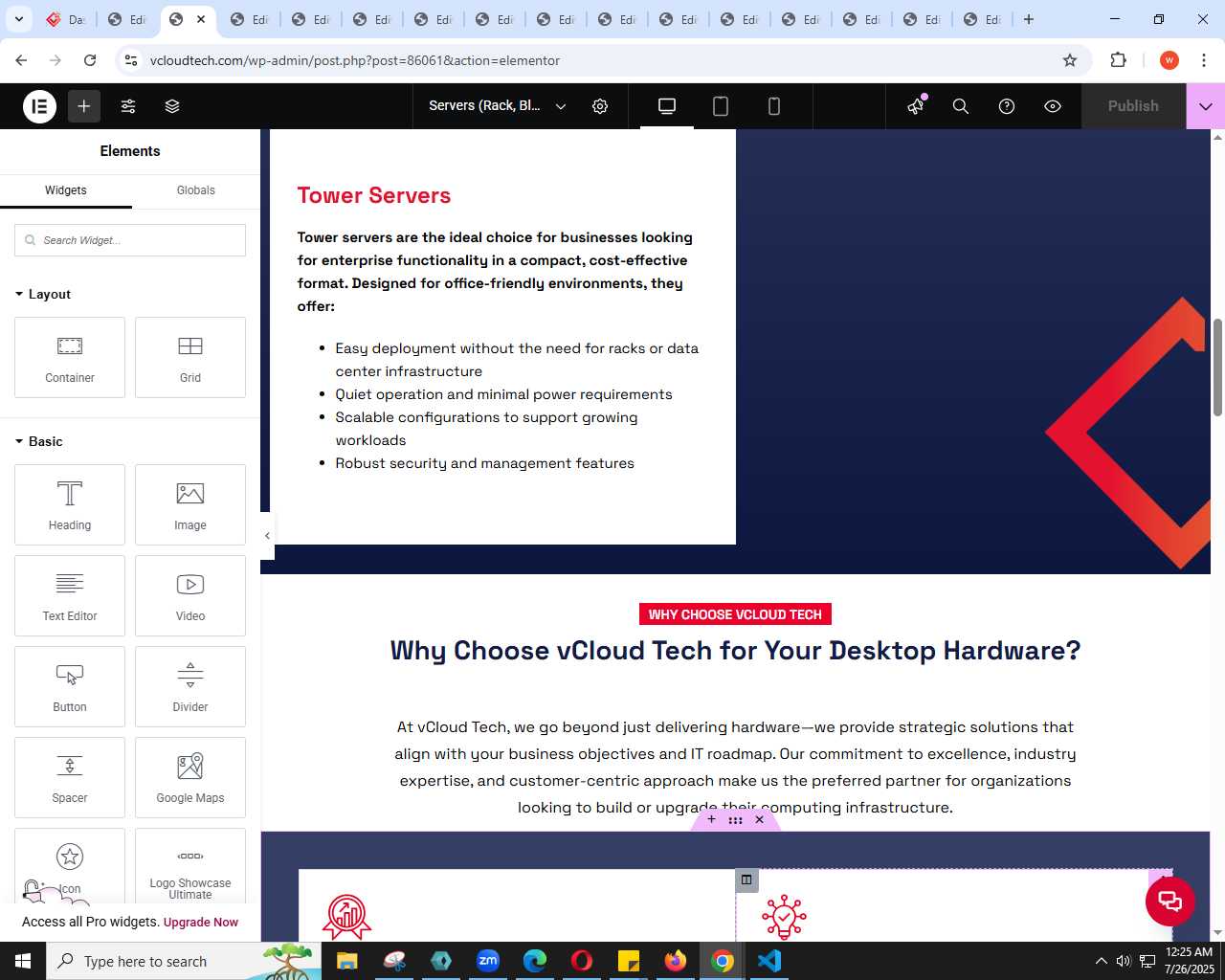
Task: Click the WHY CHOOSE VCLOUD TECH badge
Action: coord(735,614)
